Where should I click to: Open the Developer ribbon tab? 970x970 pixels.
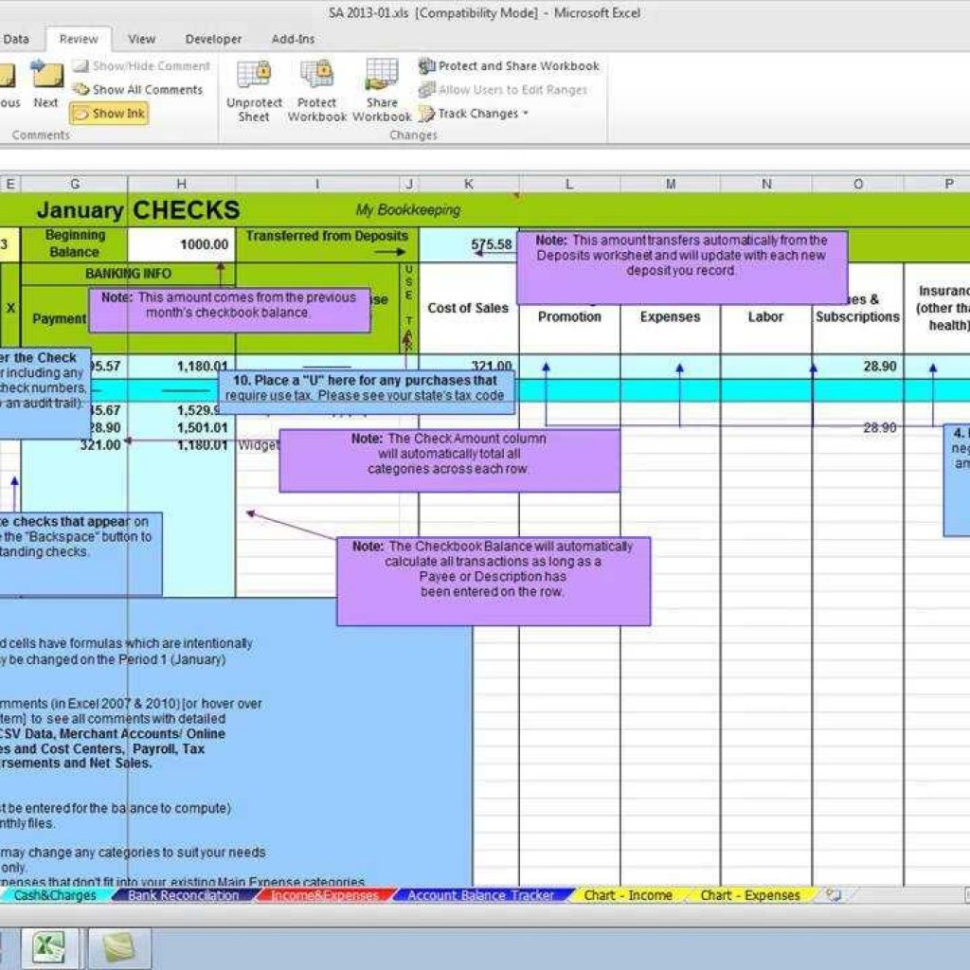click(x=213, y=38)
